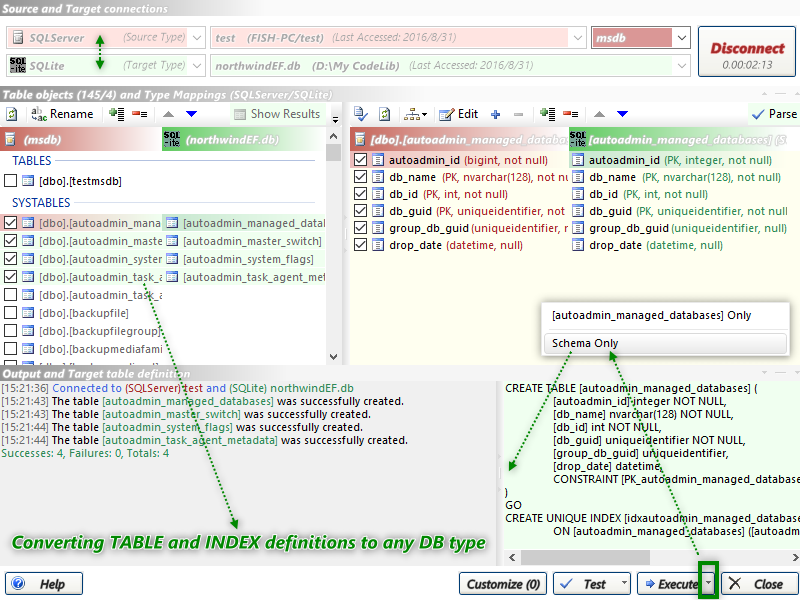Move column up gray arrow
This screenshot has width=800, height=600.
(x=599, y=114)
